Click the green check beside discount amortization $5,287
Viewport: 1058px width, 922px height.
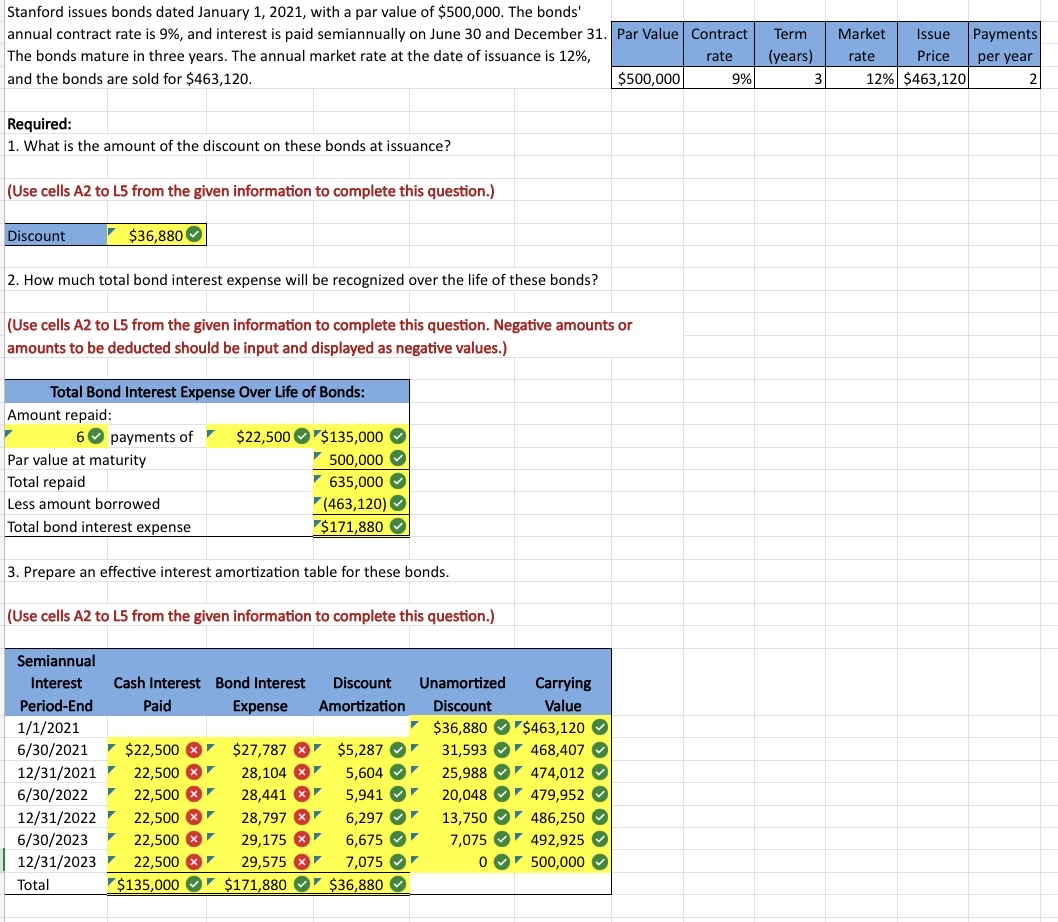[399, 750]
